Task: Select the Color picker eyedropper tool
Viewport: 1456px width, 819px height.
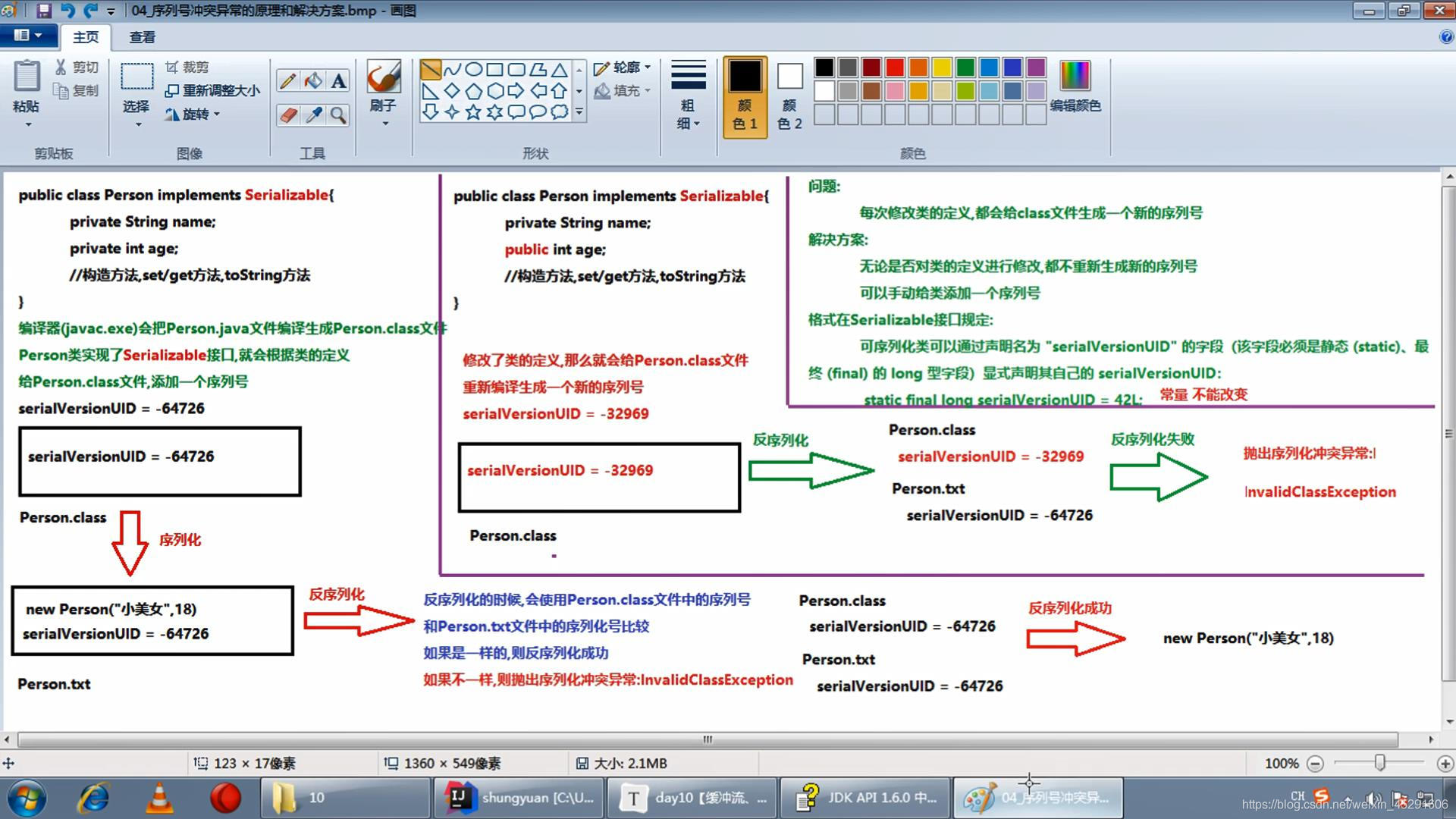Action: click(313, 115)
